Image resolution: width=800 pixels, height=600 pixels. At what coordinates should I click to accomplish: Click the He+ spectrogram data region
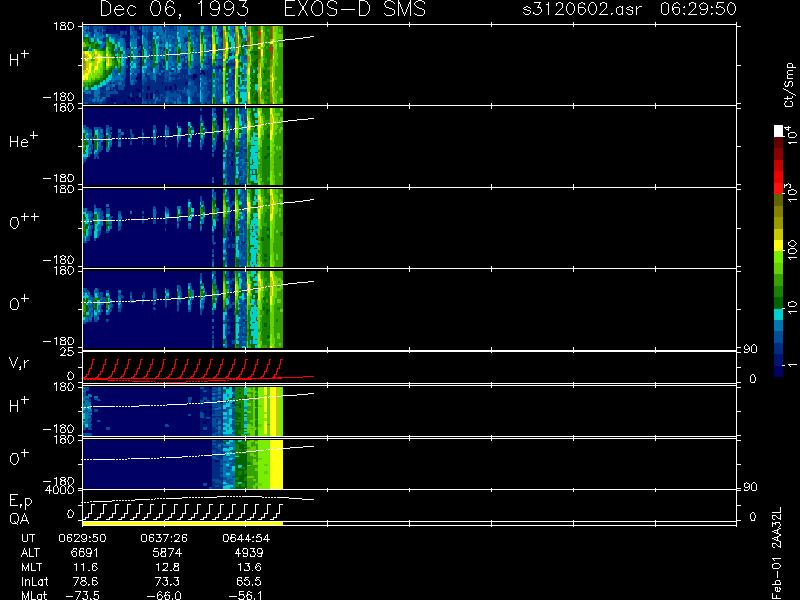(x=183, y=146)
